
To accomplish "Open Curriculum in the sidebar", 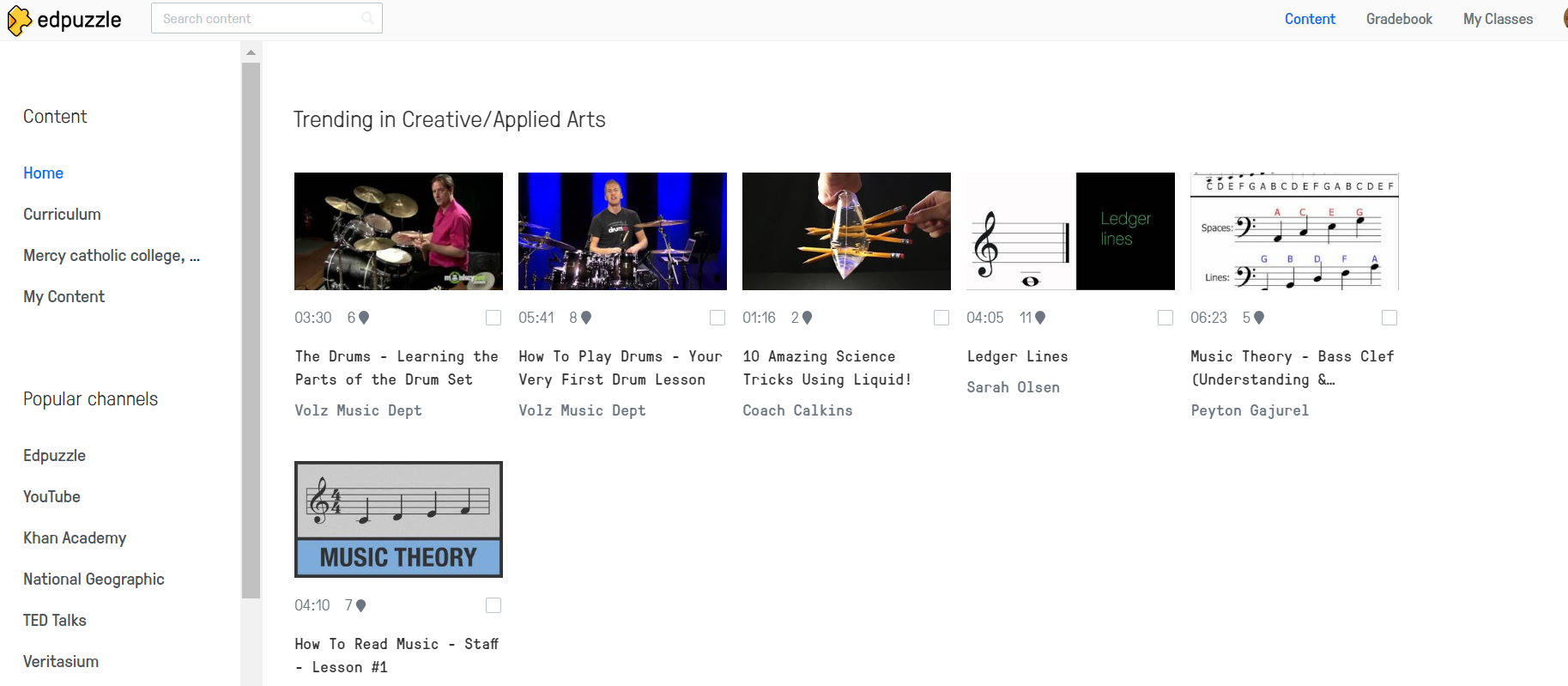I will [62, 214].
